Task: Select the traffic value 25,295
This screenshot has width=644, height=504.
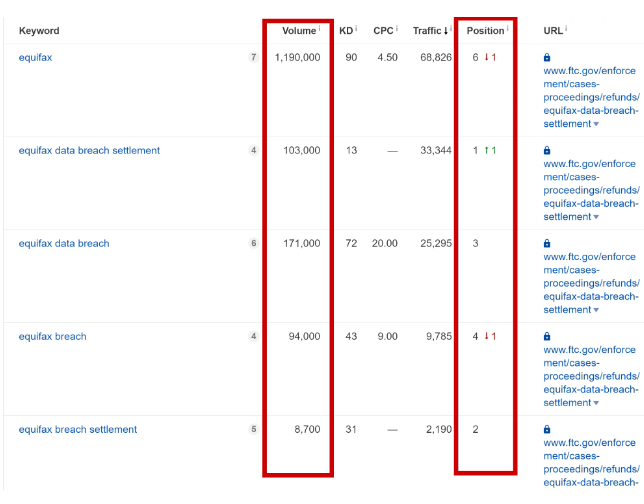Action: (436, 244)
